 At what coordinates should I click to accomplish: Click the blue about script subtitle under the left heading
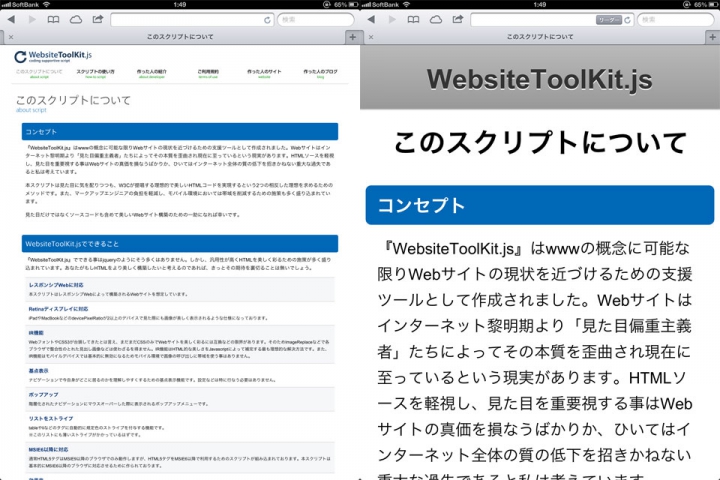(31, 110)
